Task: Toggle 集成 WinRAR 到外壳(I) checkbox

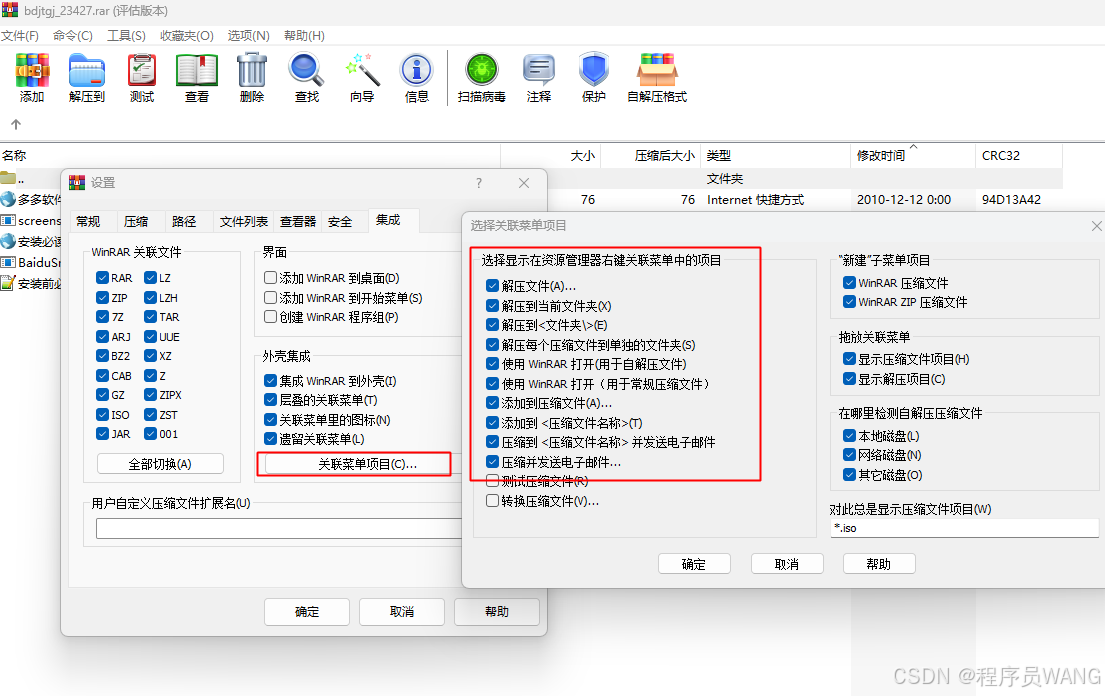Action: pos(270,380)
